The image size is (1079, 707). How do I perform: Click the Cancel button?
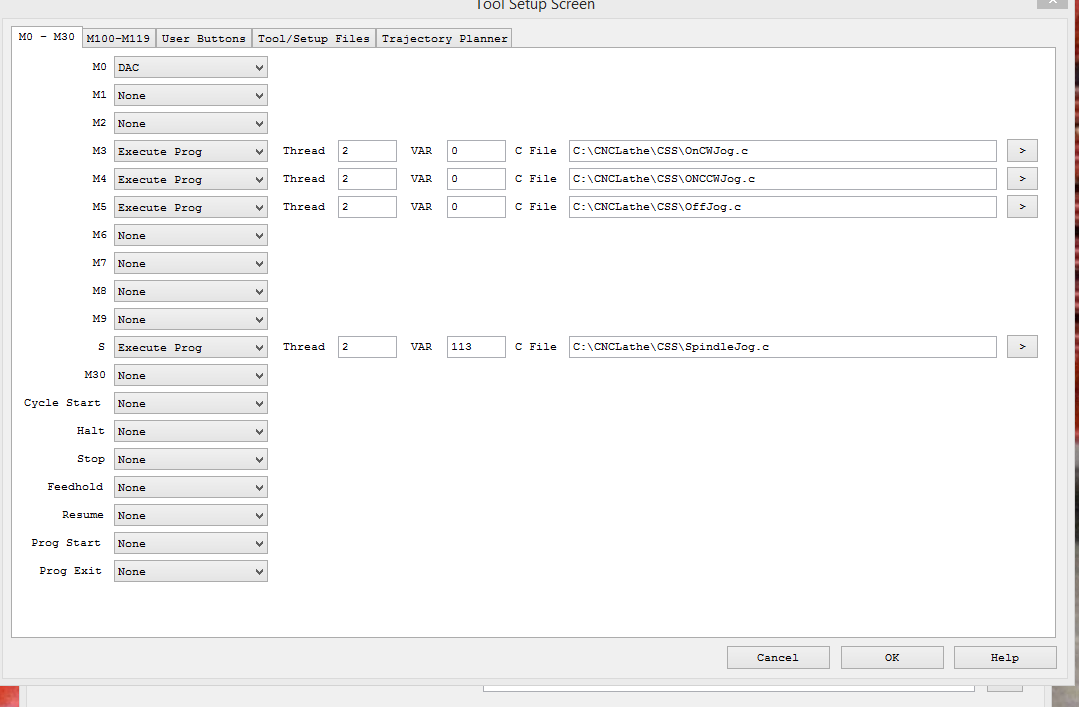pyautogui.click(x=778, y=657)
